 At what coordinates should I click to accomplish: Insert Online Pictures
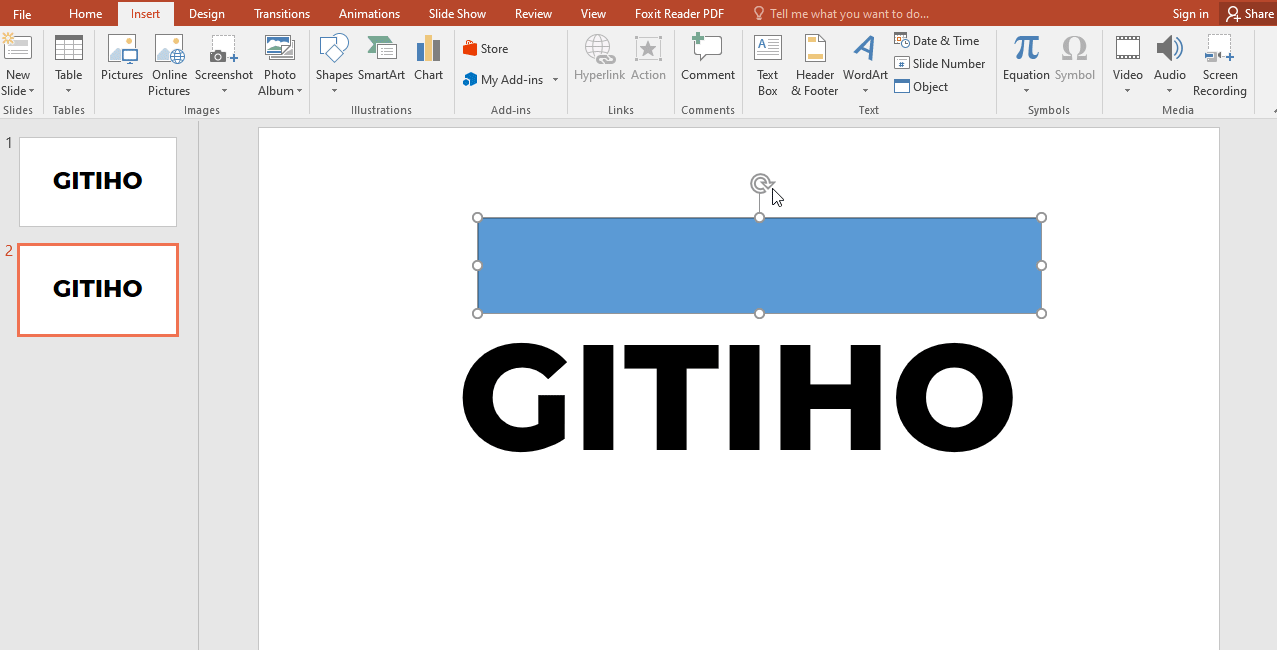[x=169, y=62]
